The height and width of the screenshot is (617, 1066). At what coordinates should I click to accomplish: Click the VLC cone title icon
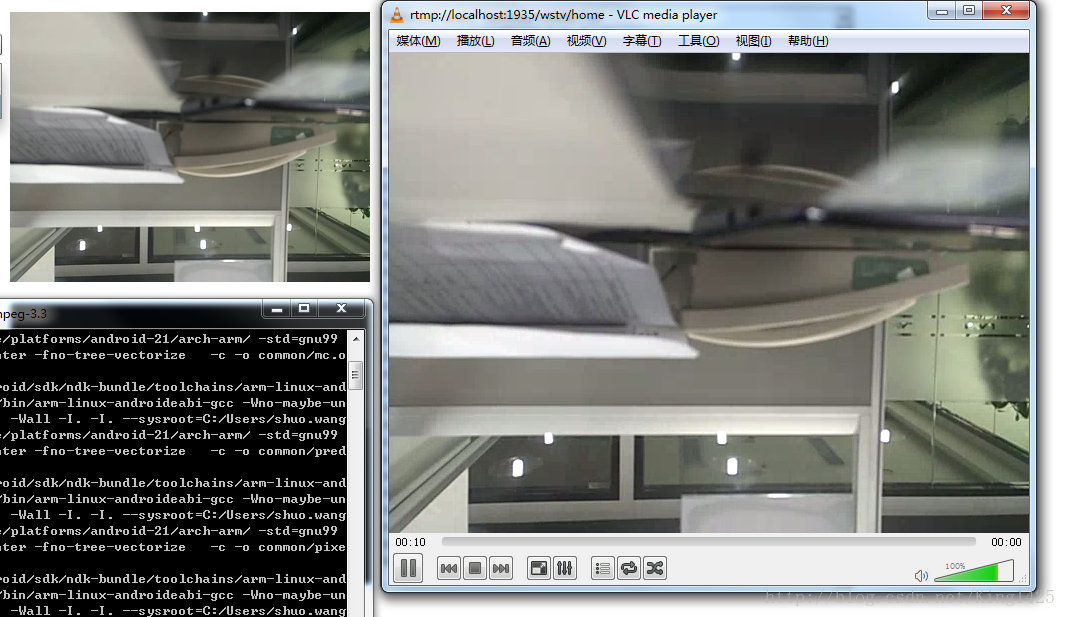(x=397, y=14)
